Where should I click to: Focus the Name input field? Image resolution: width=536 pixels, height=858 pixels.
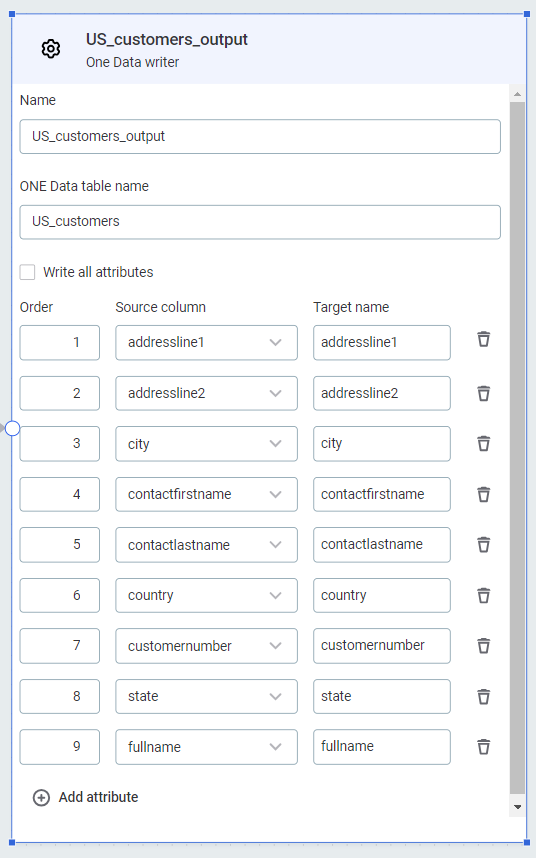click(x=260, y=136)
